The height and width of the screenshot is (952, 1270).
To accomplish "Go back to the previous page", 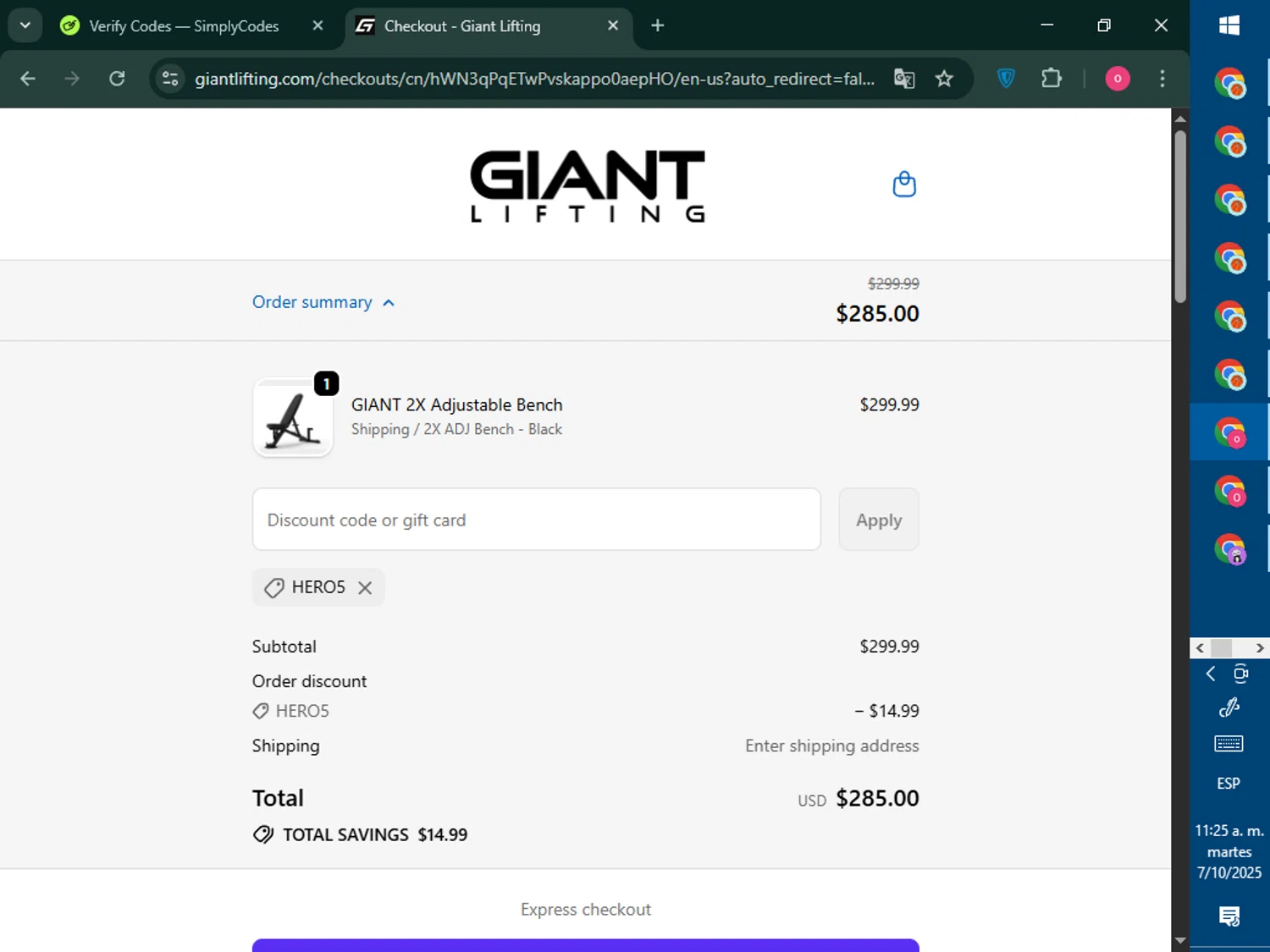I will (28, 79).
